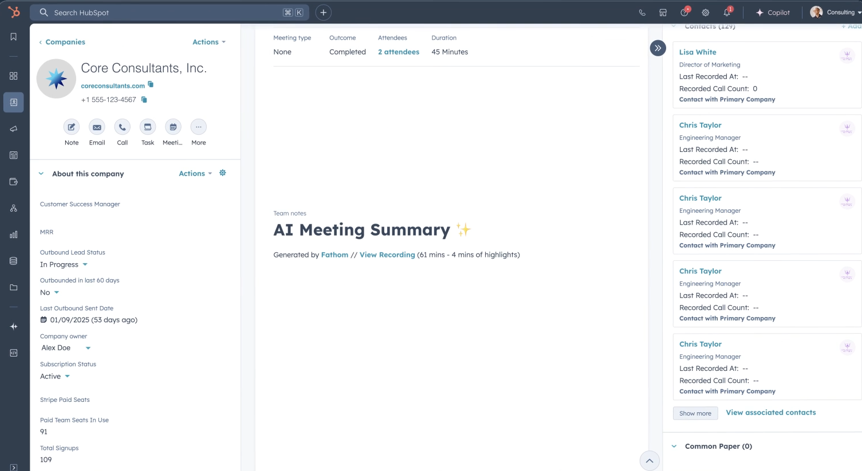862x471 pixels.
Task: Click the Total Signups value 109
Action: pyautogui.click(x=46, y=459)
